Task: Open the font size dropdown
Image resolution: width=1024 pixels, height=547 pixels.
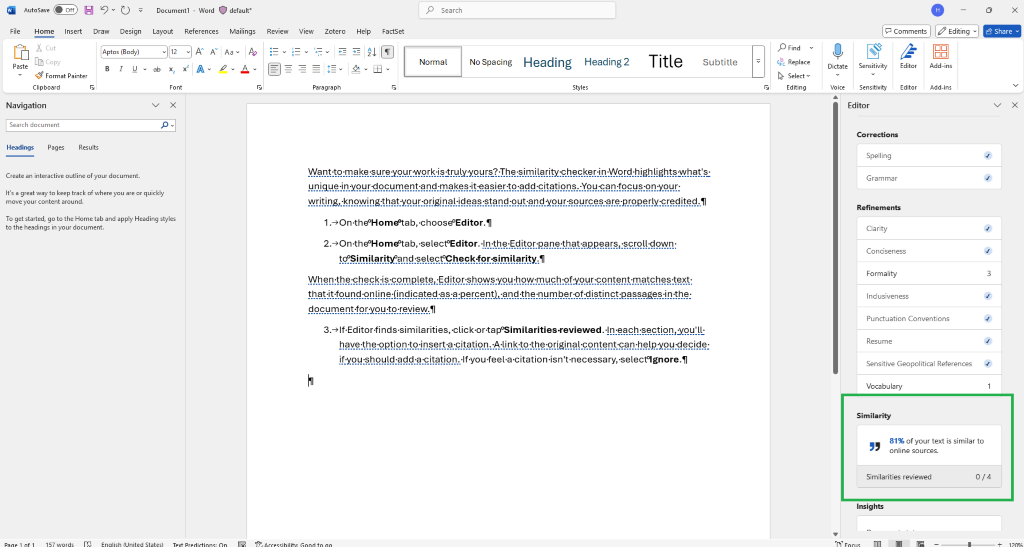Action: point(189,52)
